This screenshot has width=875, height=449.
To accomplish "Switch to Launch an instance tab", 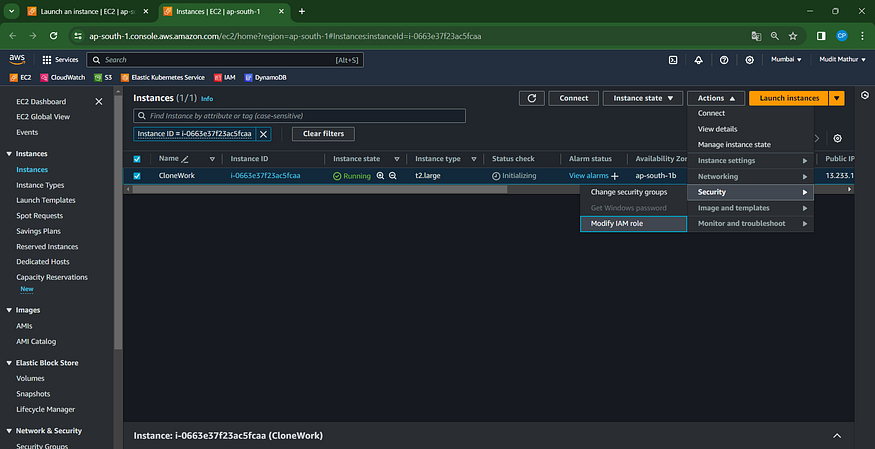I will pos(88,11).
